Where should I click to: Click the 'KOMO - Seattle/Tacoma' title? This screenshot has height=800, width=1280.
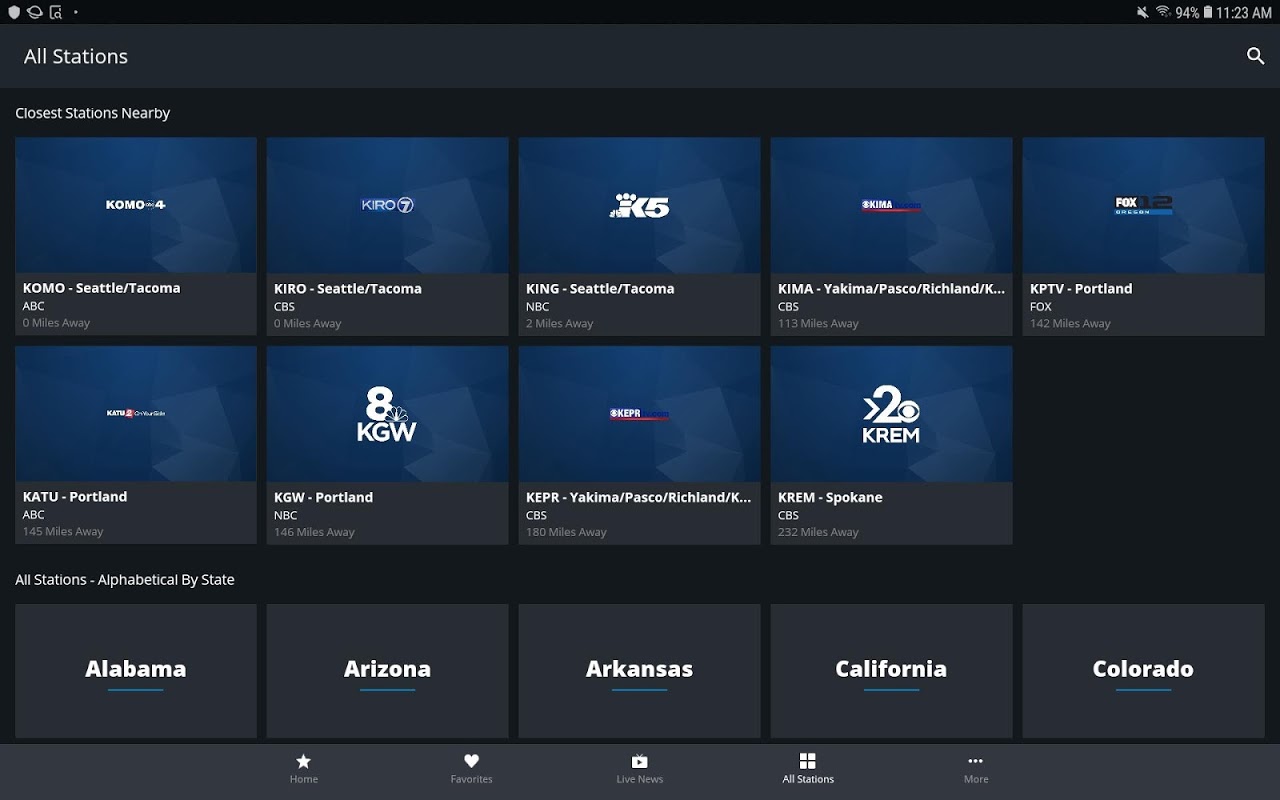point(102,288)
